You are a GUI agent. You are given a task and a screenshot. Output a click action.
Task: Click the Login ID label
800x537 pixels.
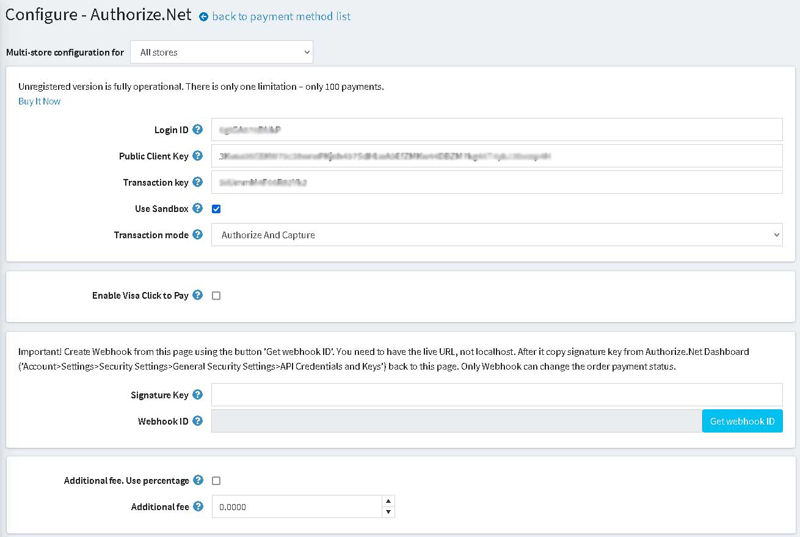171,130
